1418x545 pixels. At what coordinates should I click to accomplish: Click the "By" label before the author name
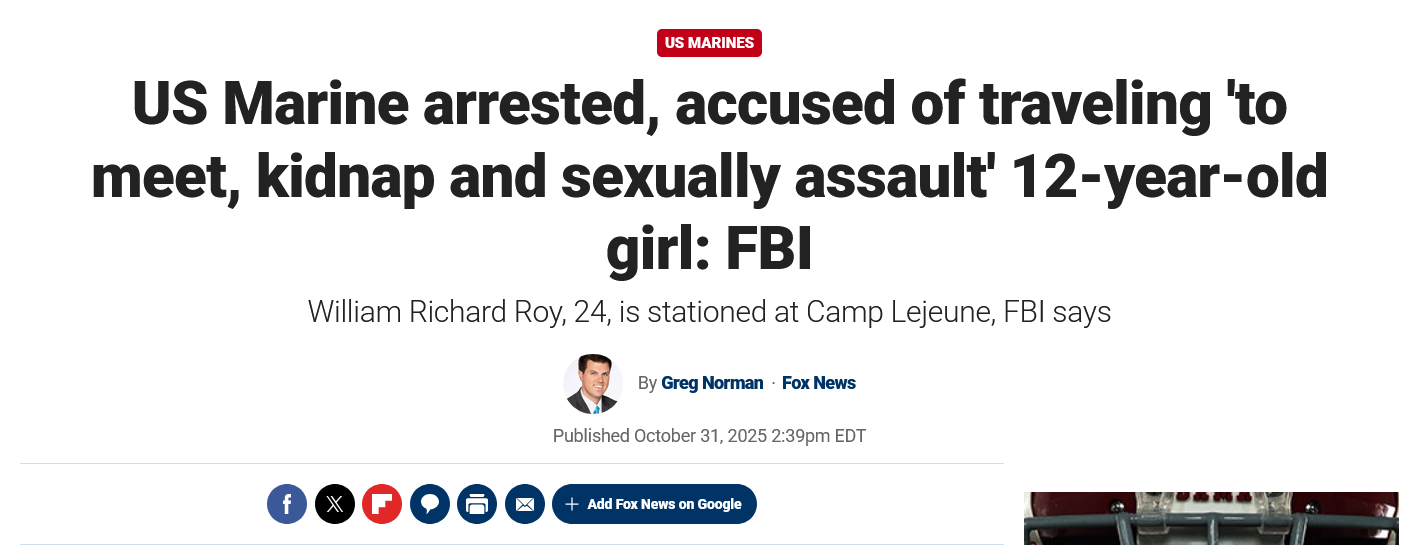click(x=647, y=383)
